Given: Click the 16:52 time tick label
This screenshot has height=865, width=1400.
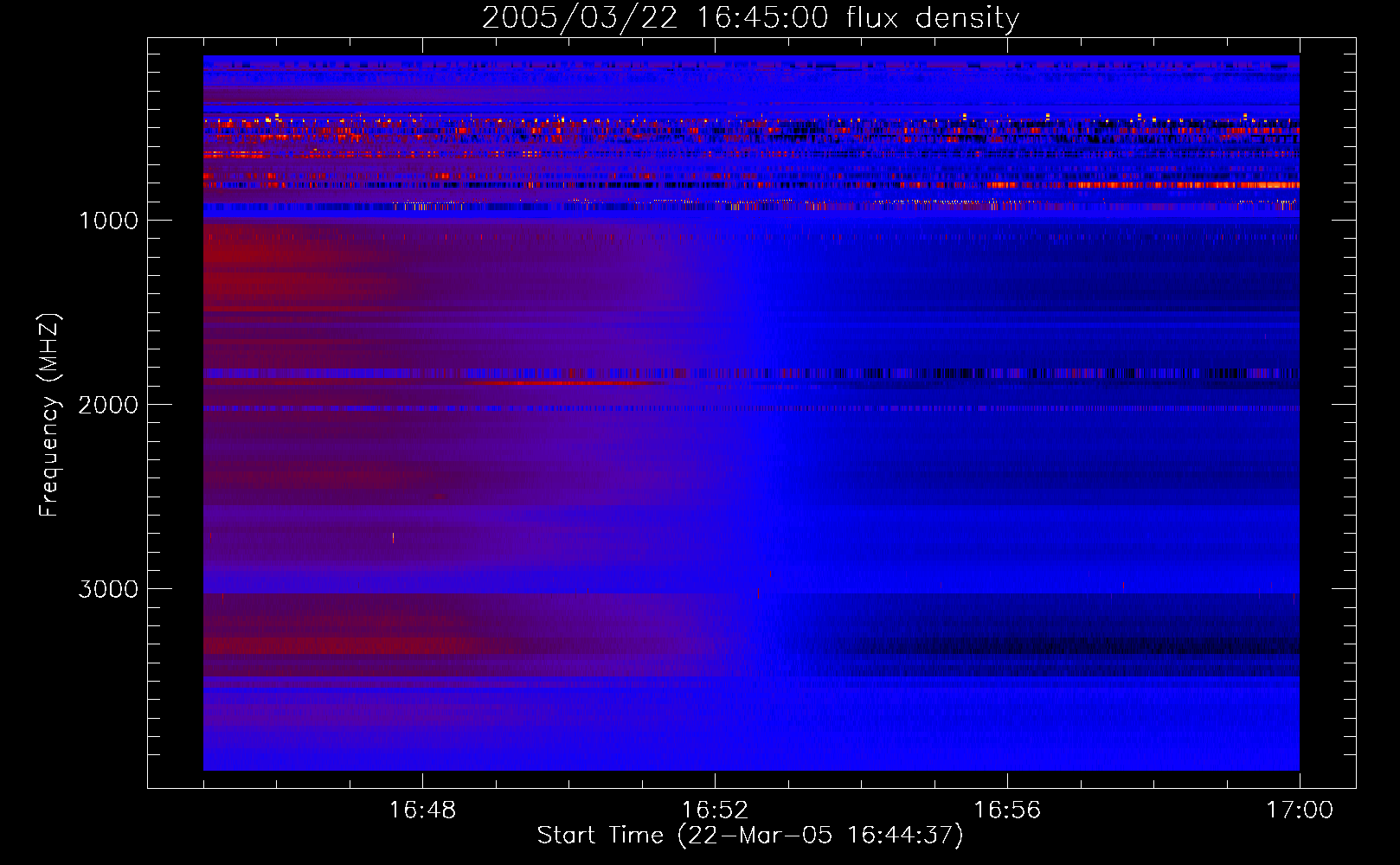Looking at the screenshot, I should coord(715,811).
